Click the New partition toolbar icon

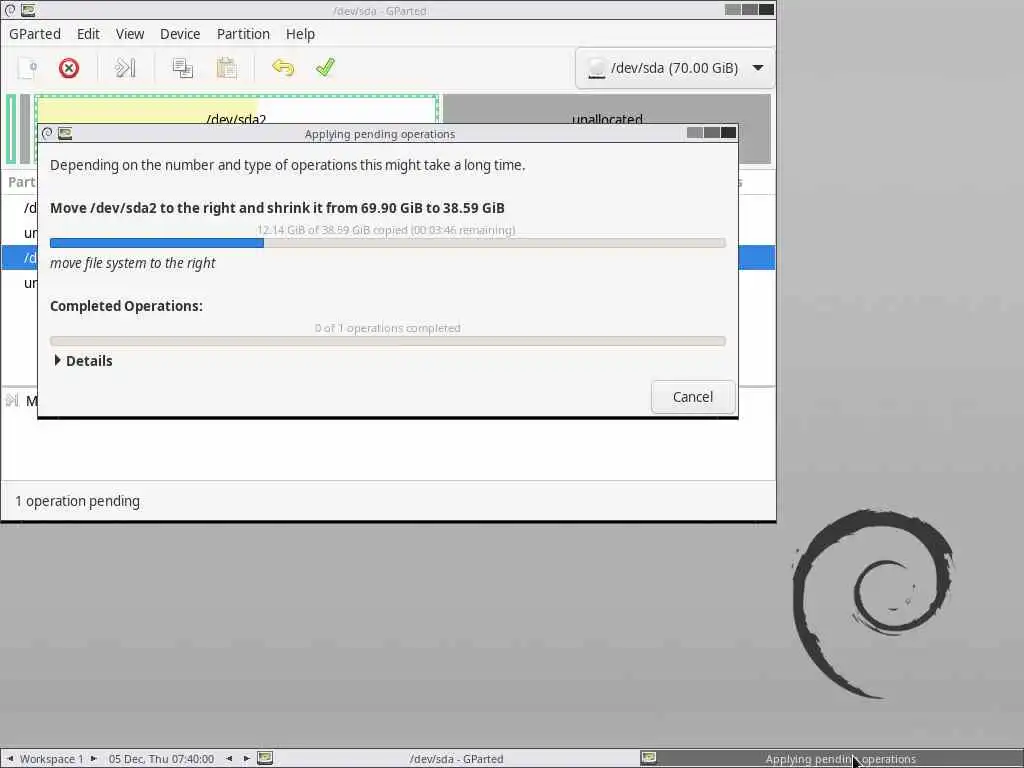(28, 68)
